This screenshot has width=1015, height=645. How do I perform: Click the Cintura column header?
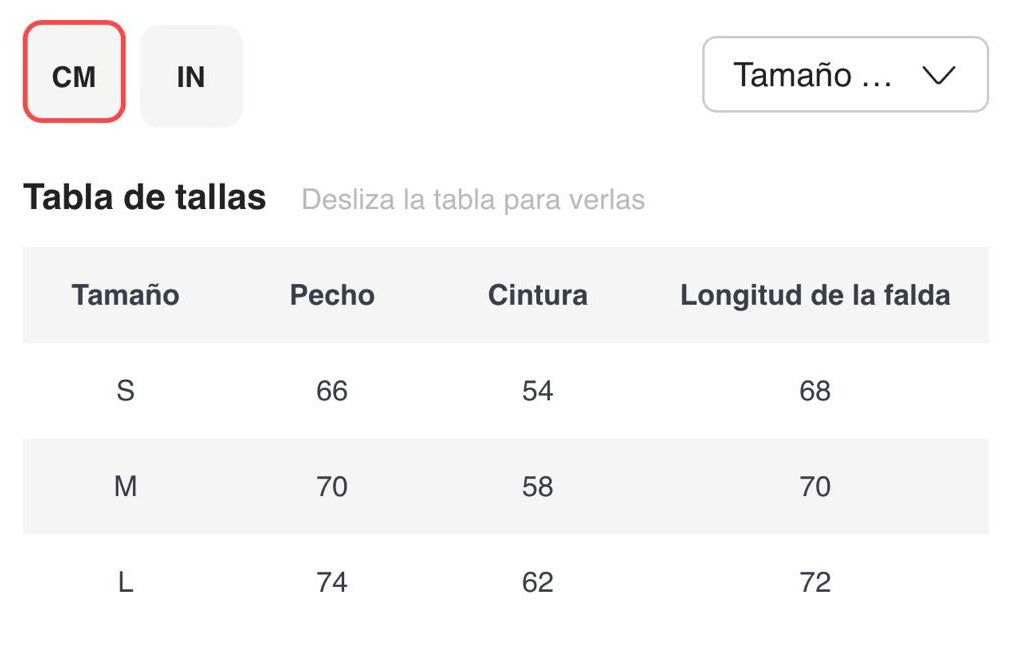click(537, 295)
